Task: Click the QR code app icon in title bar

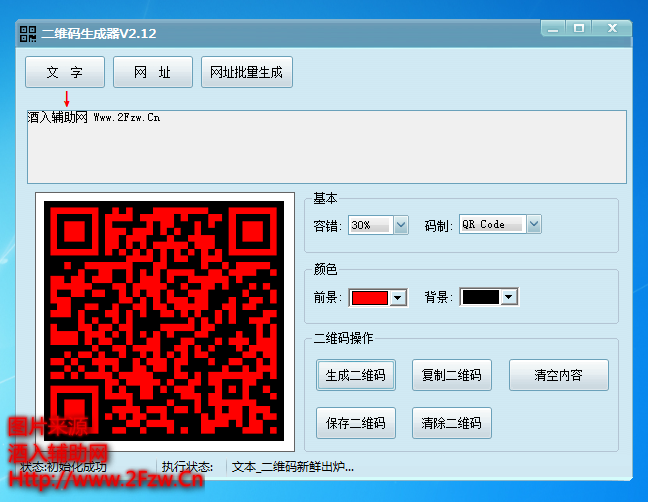Action: (x=28, y=34)
